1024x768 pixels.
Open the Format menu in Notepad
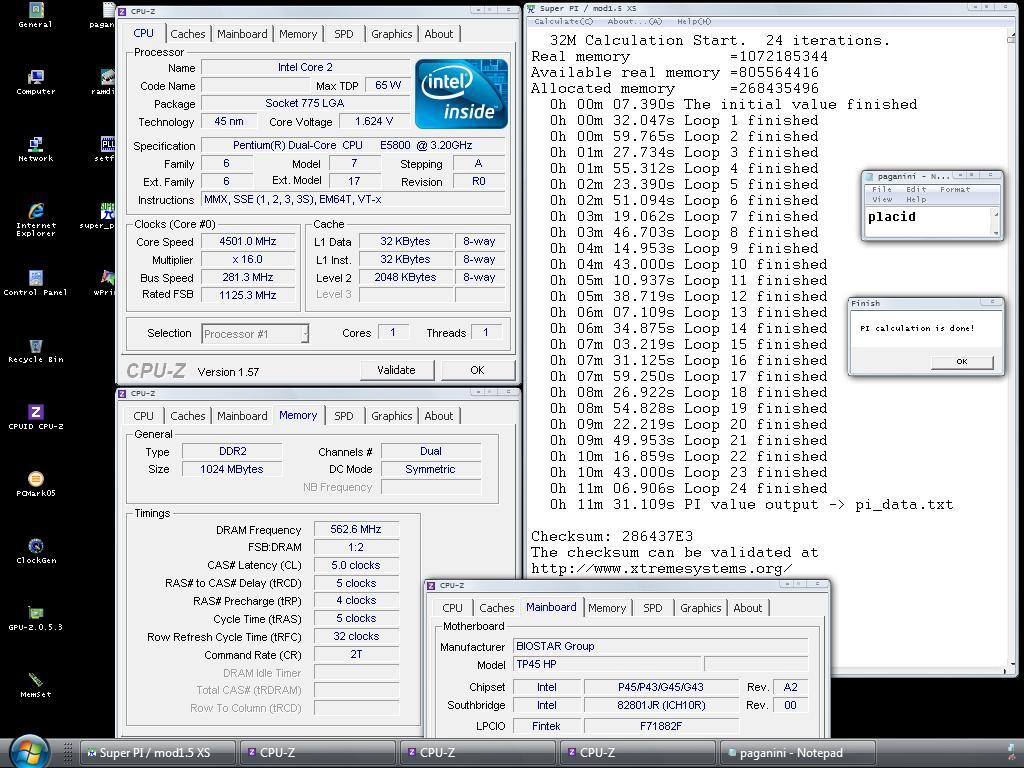[x=955, y=189]
